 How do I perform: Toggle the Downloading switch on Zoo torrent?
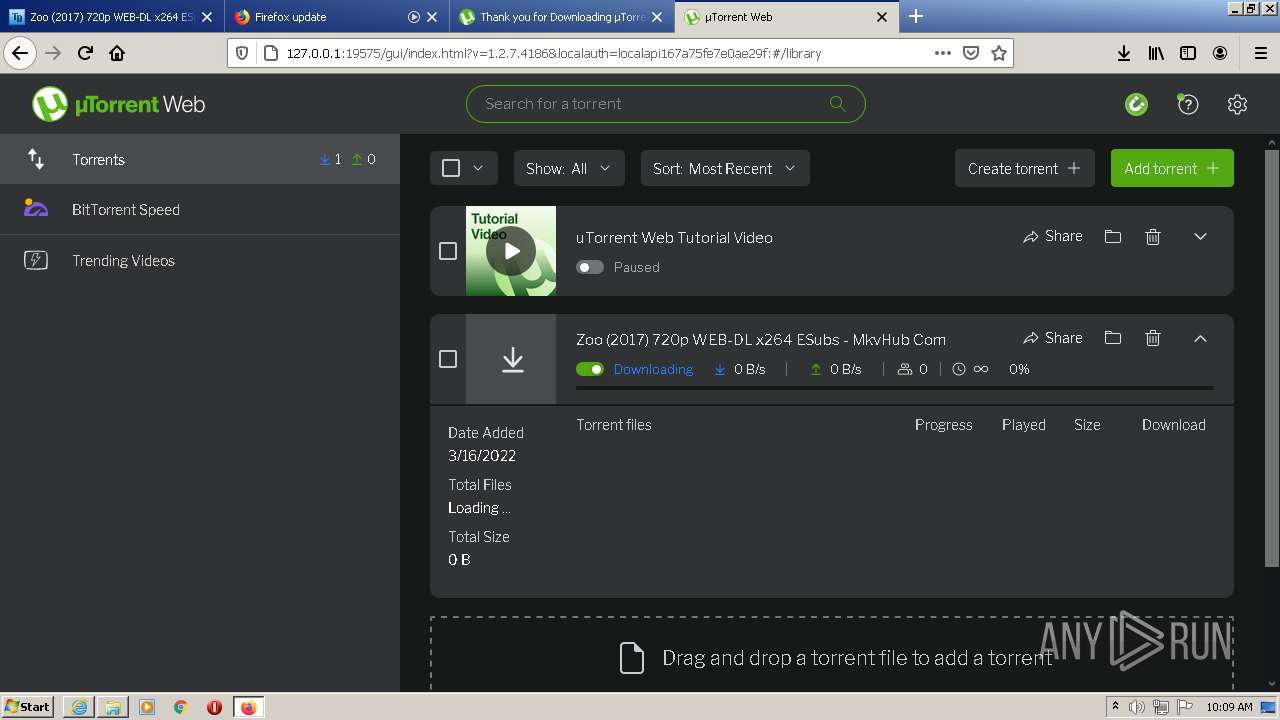[x=590, y=369]
